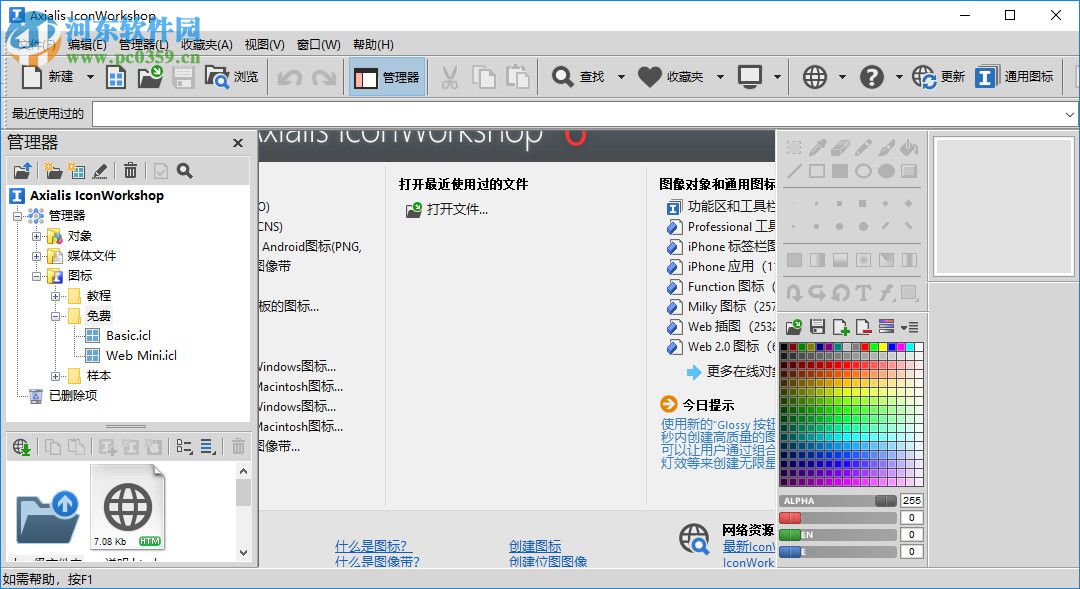Image resolution: width=1080 pixels, height=589 pixels.
Task: Open the 新建 (New) document icon
Action: tap(30, 77)
